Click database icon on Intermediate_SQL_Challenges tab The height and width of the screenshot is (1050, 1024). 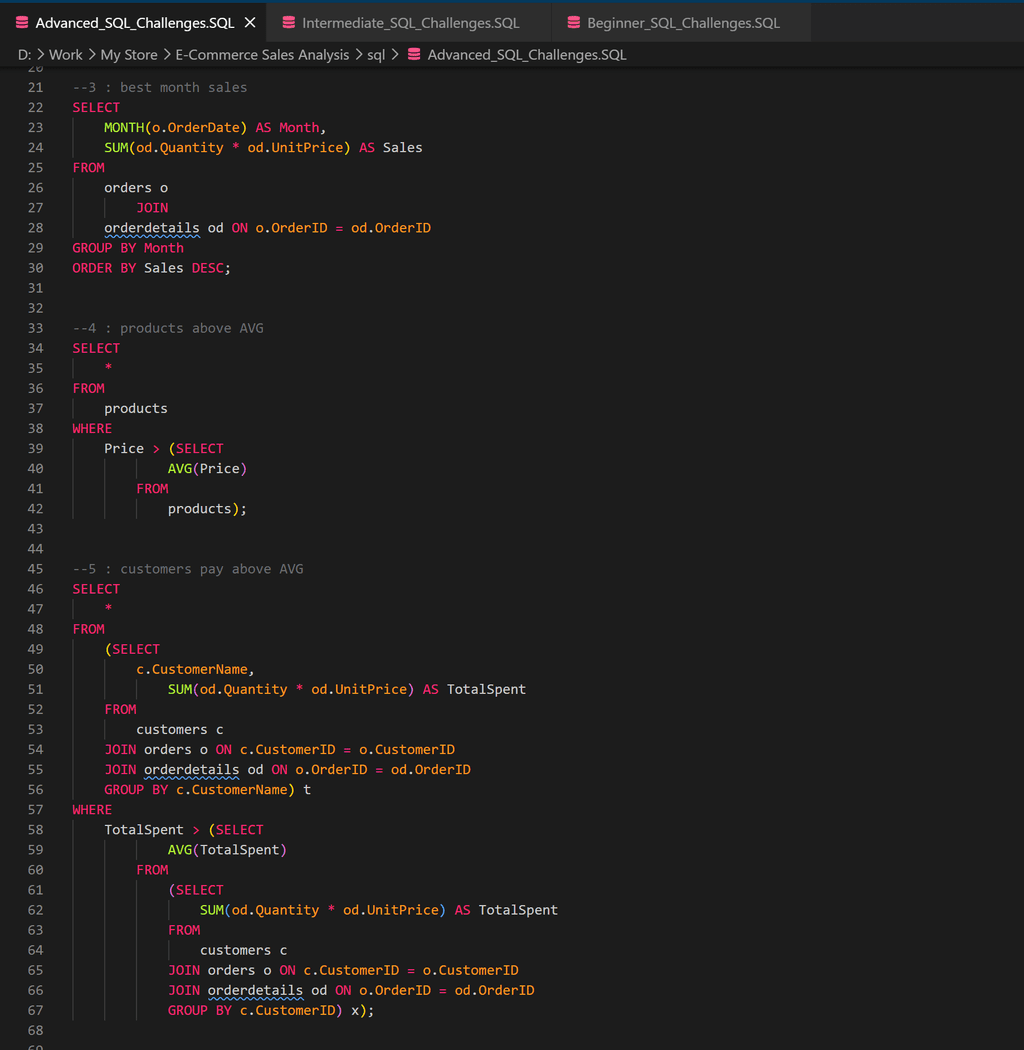point(289,23)
